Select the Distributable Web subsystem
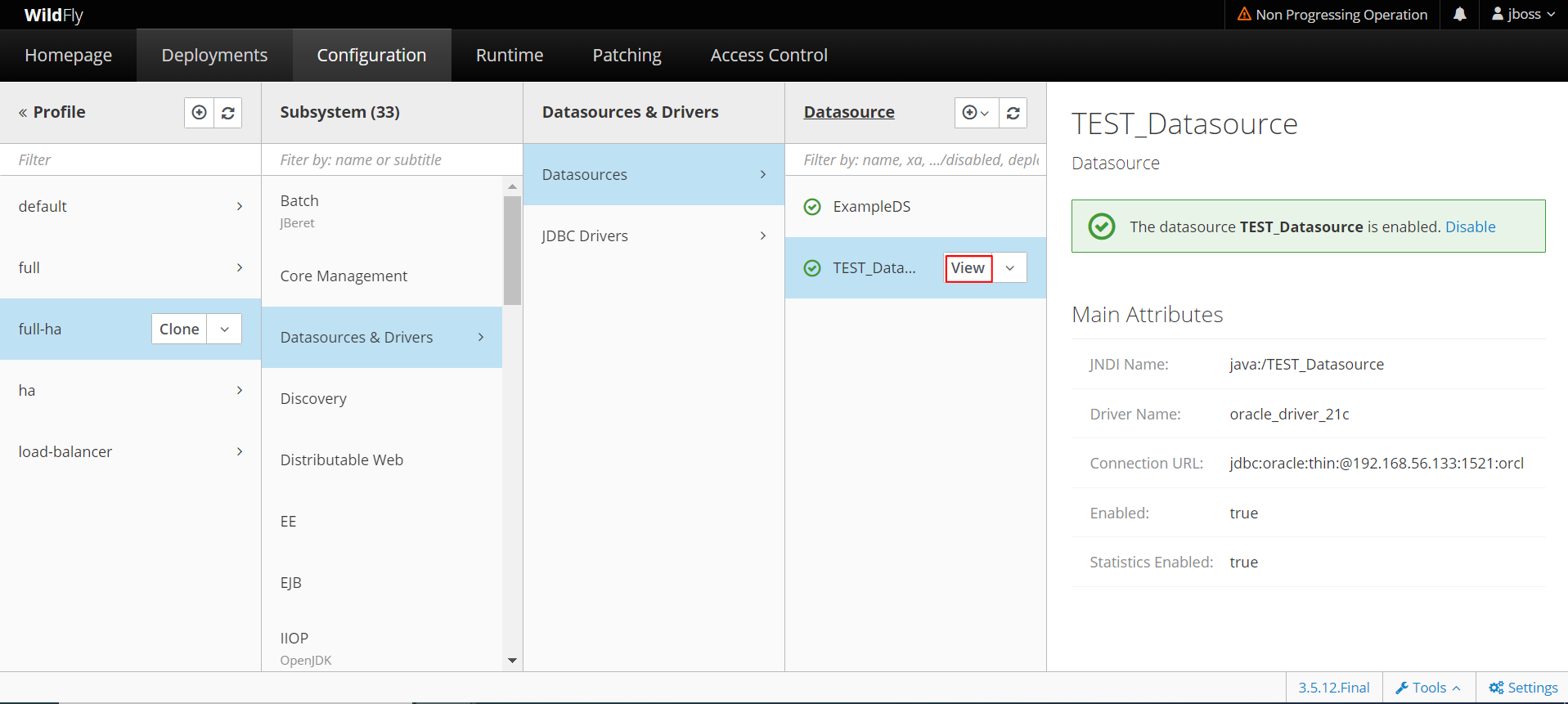Screen dimensions: 1568x704 [x=381, y=460]
